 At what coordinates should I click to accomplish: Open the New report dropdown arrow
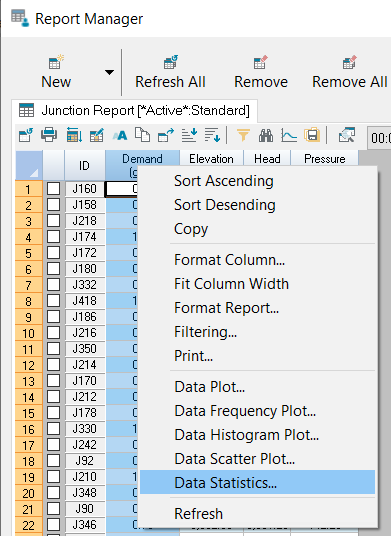coord(109,72)
